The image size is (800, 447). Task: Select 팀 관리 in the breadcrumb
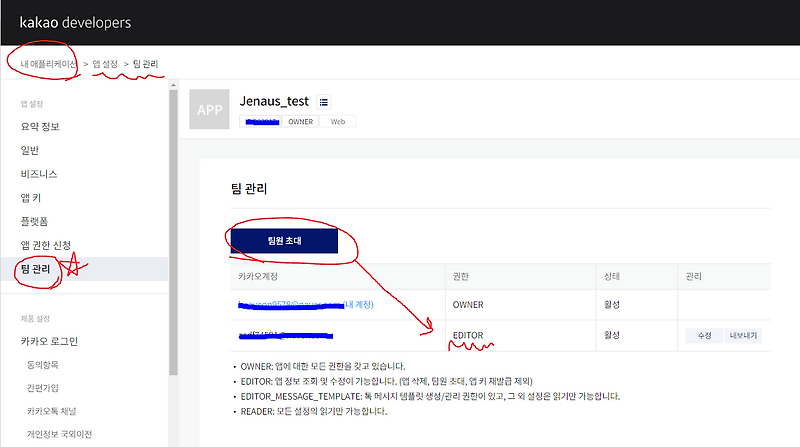coord(145,64)
